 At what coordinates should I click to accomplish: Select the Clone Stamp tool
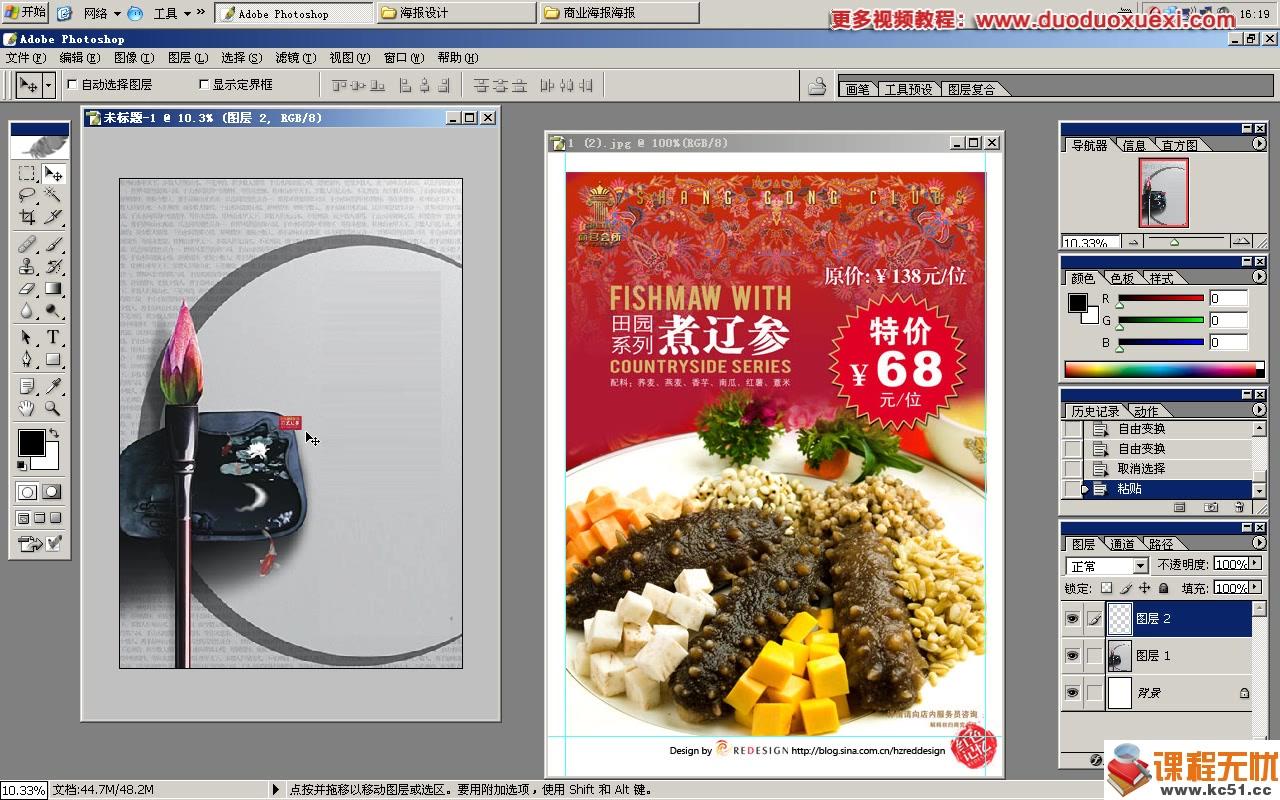[27, 266]
